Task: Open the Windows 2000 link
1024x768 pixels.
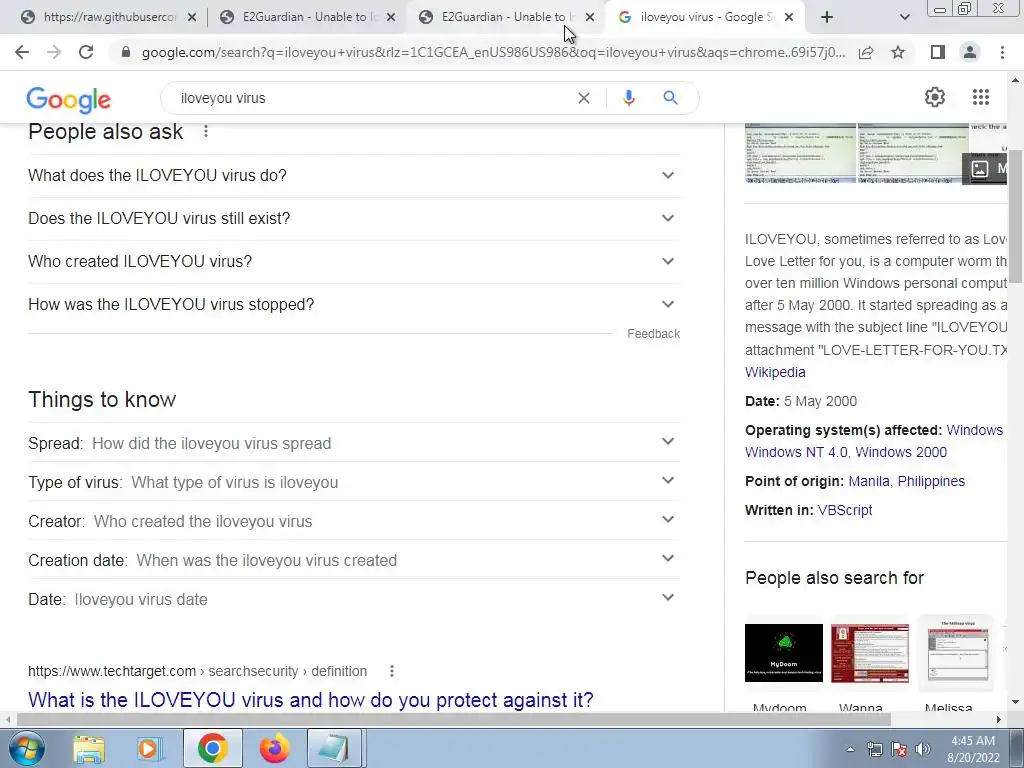Action: click(x=901, y=452)
